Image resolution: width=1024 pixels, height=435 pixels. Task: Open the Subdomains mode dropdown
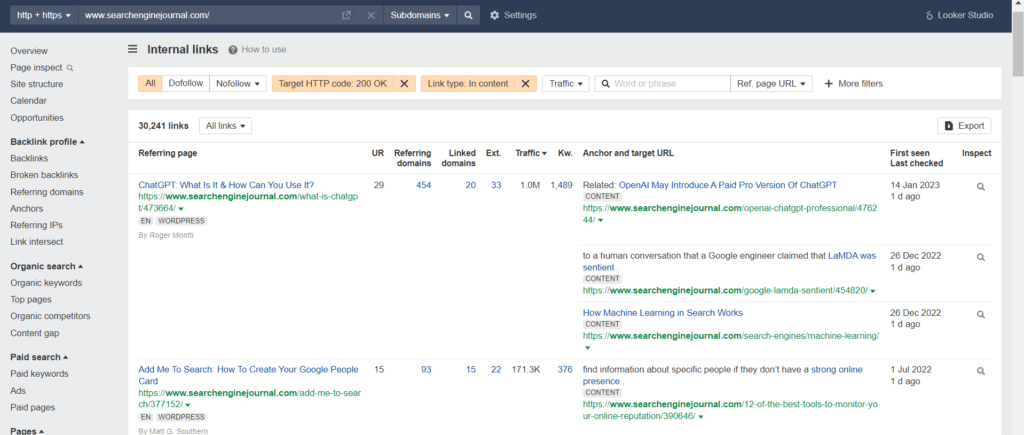coord(420,15)
